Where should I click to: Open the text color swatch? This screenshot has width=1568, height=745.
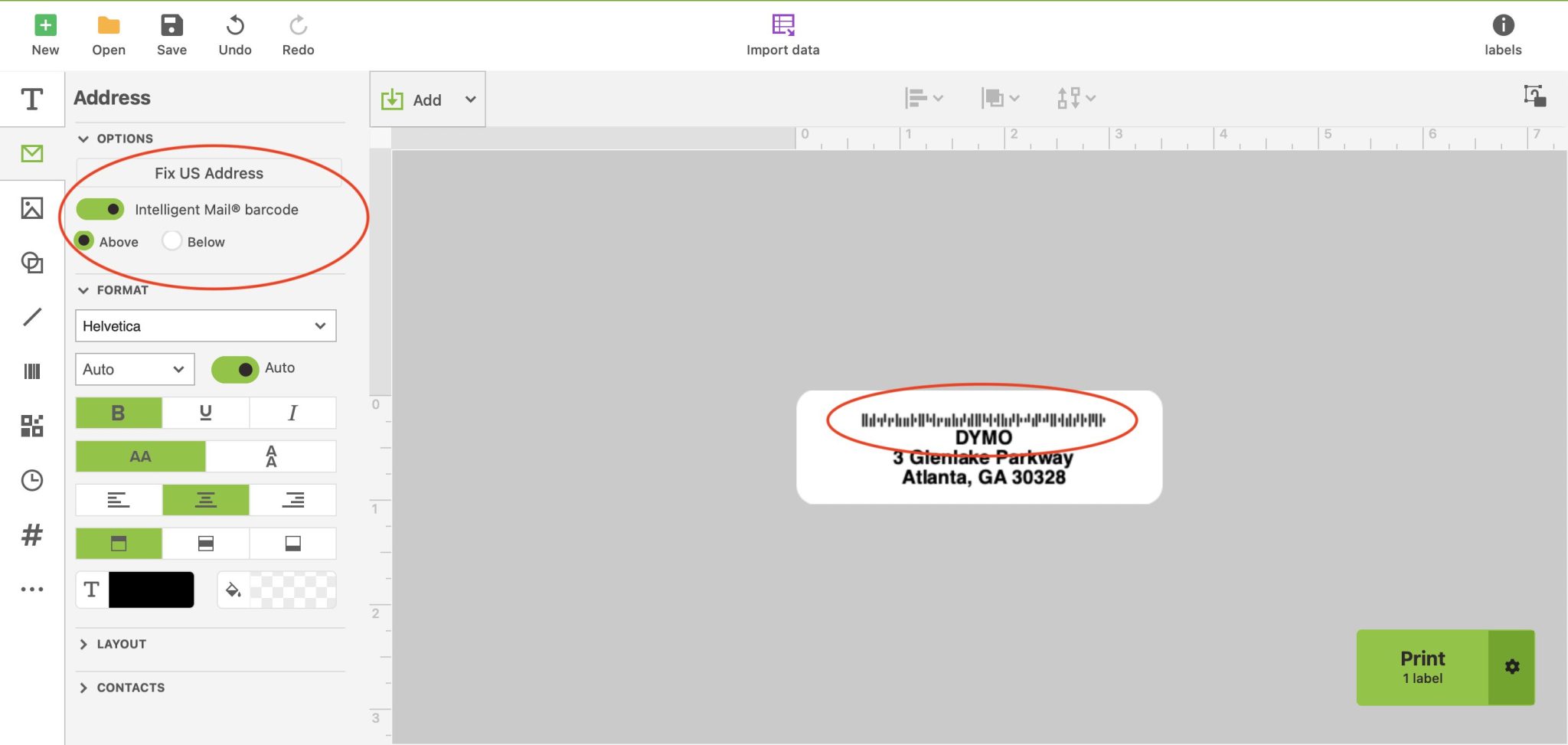(x=150, y=589)
